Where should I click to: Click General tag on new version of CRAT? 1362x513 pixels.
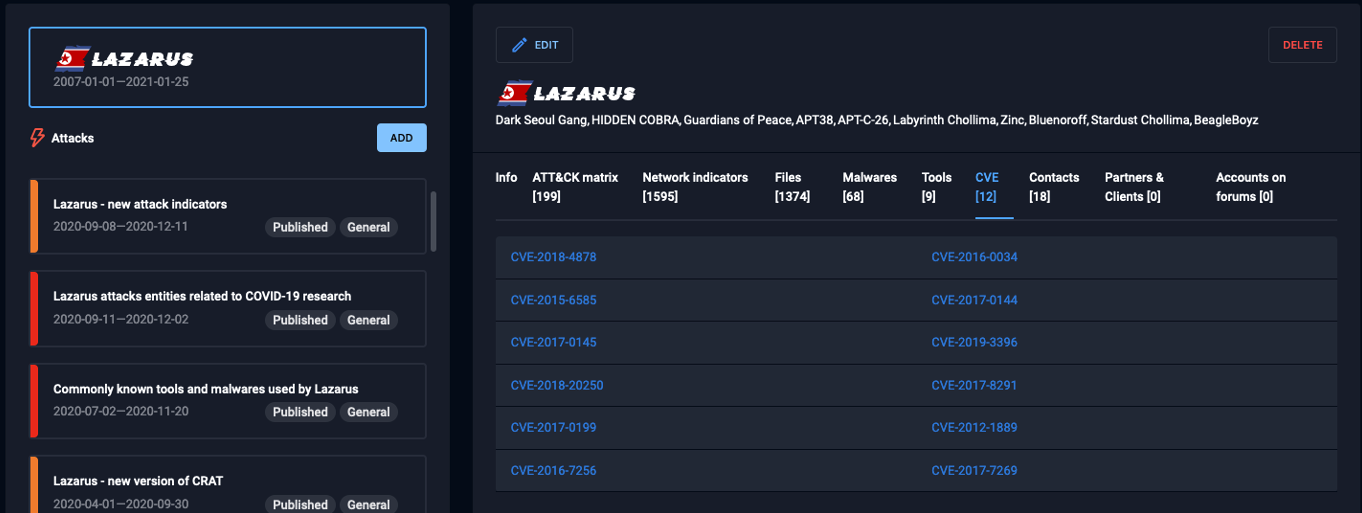tap(368, 504)
